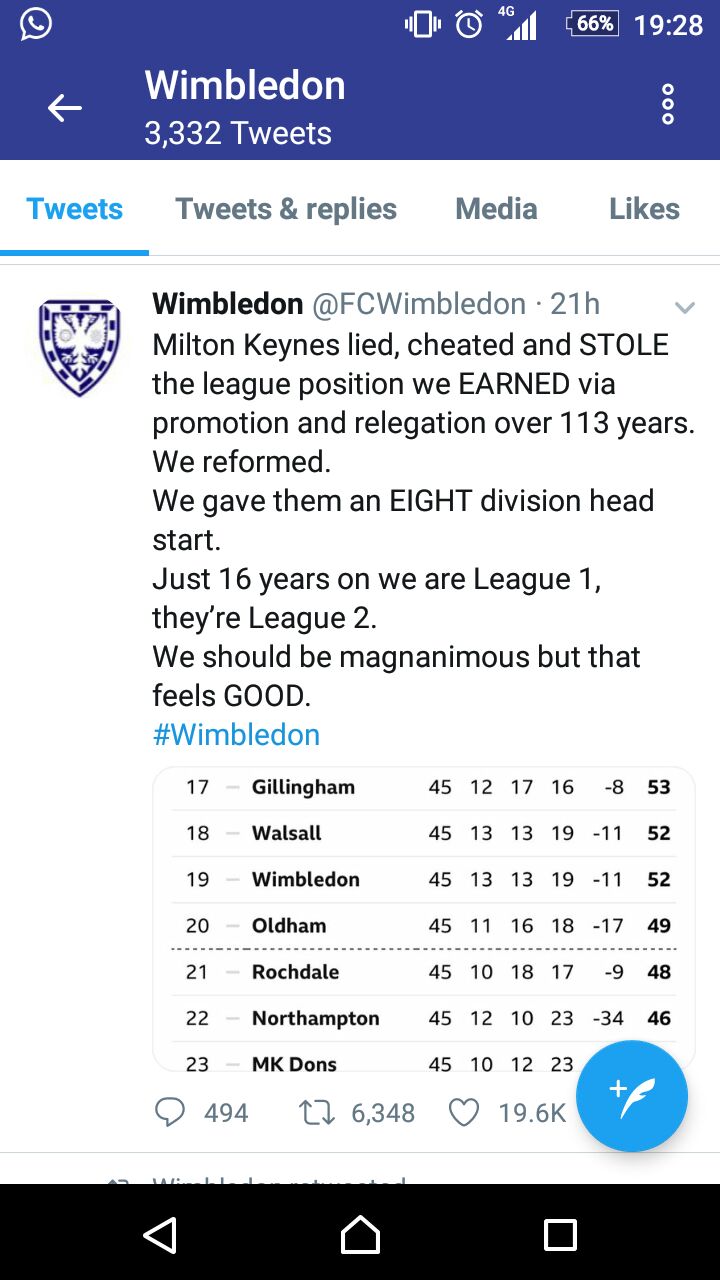Open the Likes tab
The height and width of the screenshot is (1280, 720).
tap(644, 209)
